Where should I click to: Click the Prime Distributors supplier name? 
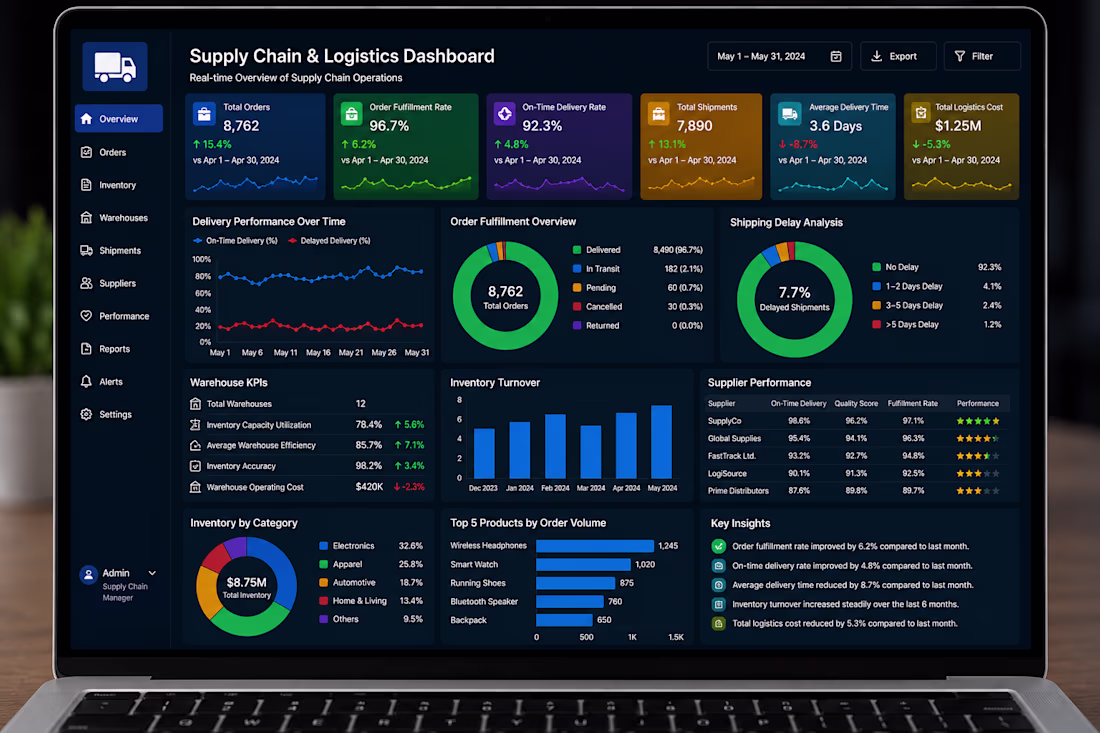738,491
